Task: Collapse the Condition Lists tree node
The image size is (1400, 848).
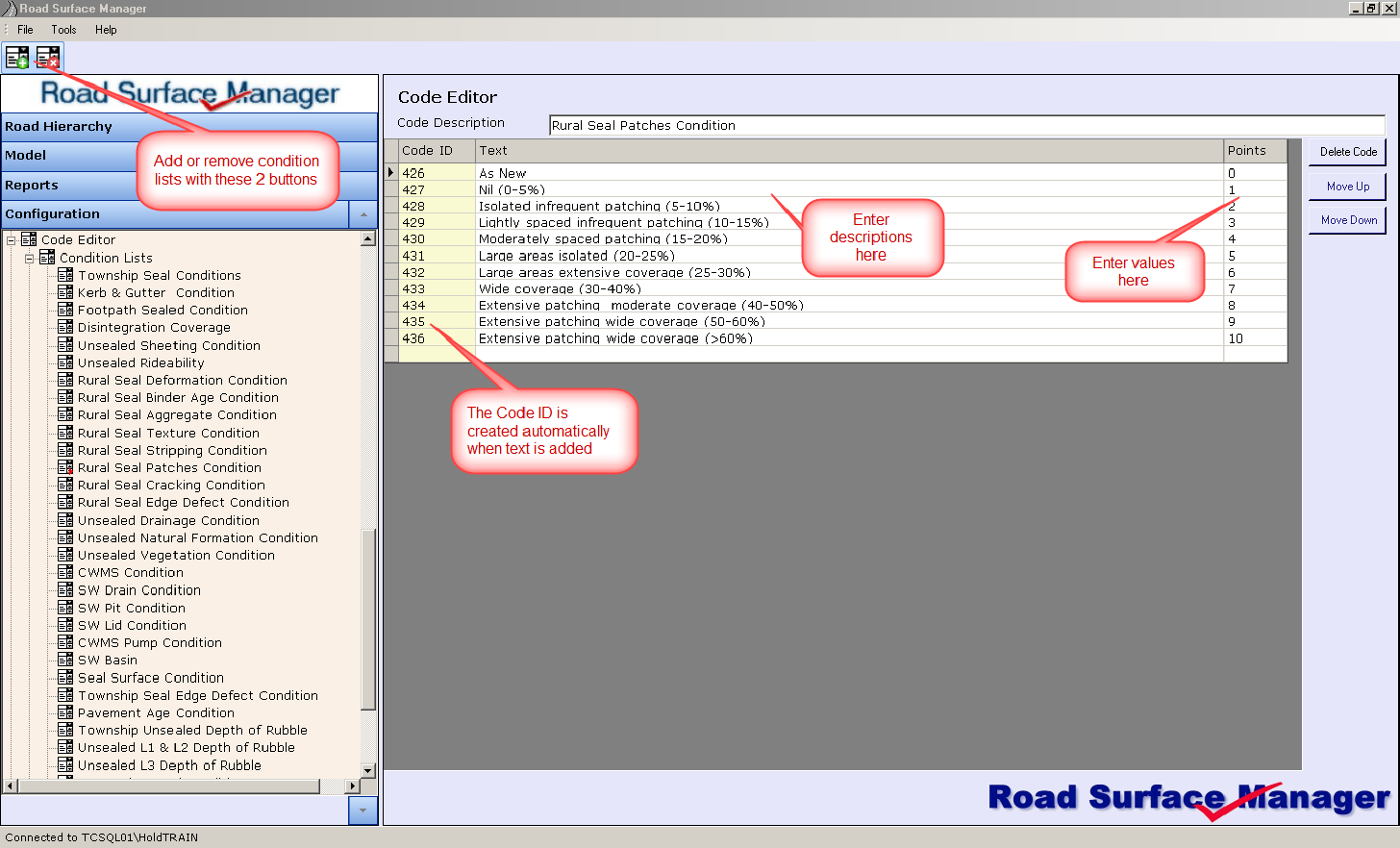Action: click(30, 258)
